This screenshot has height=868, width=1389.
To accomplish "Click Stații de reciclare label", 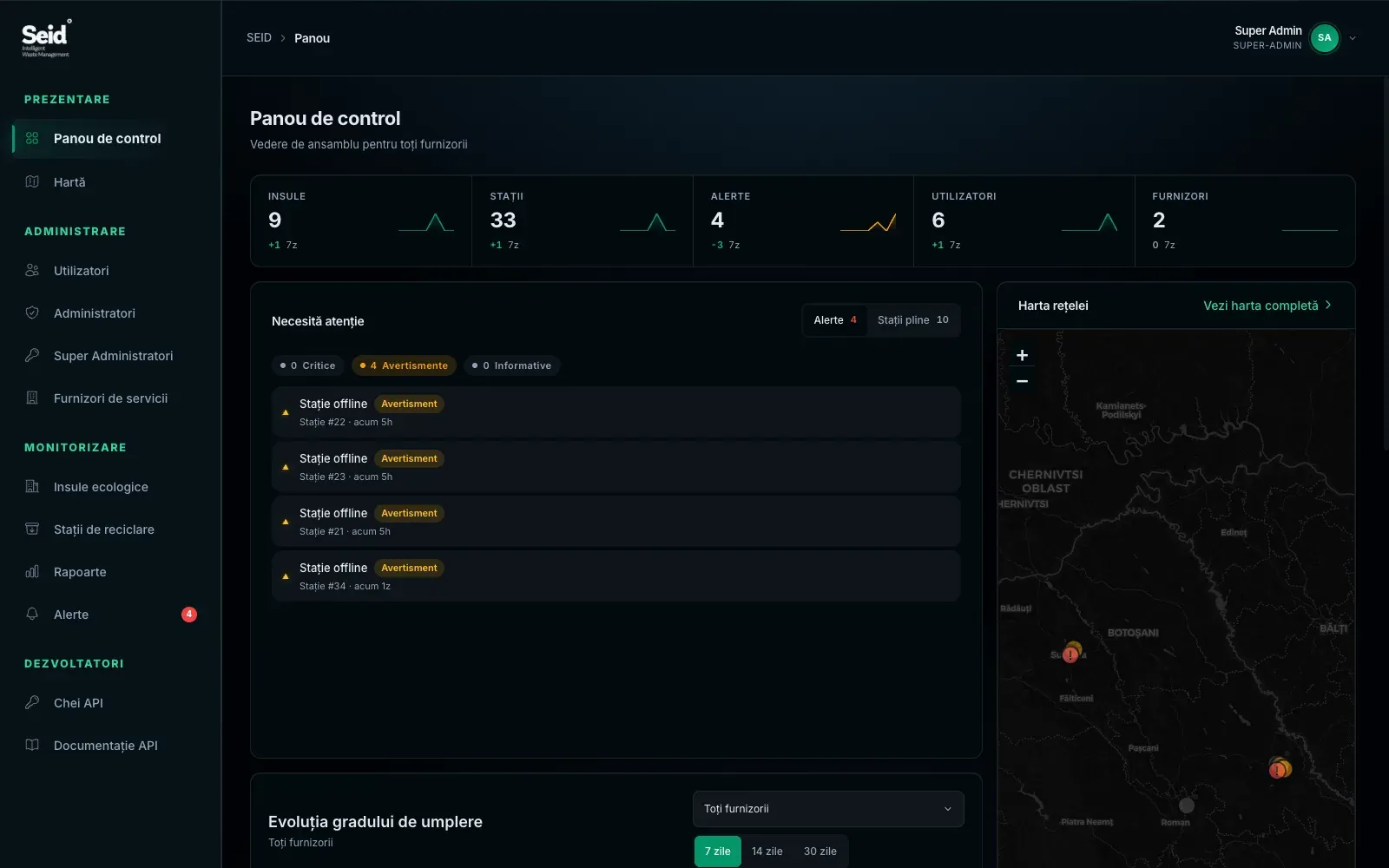I will click(104, 529).
